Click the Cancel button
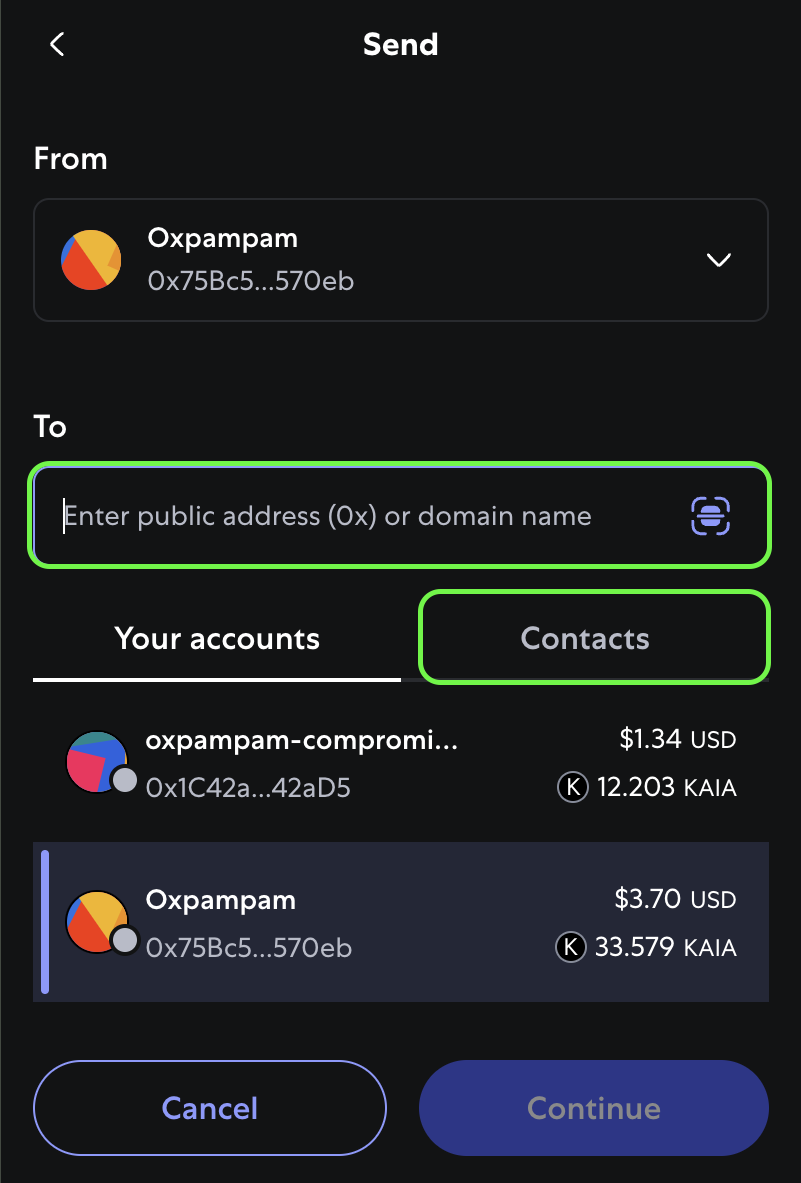 tap(210, 1108)
